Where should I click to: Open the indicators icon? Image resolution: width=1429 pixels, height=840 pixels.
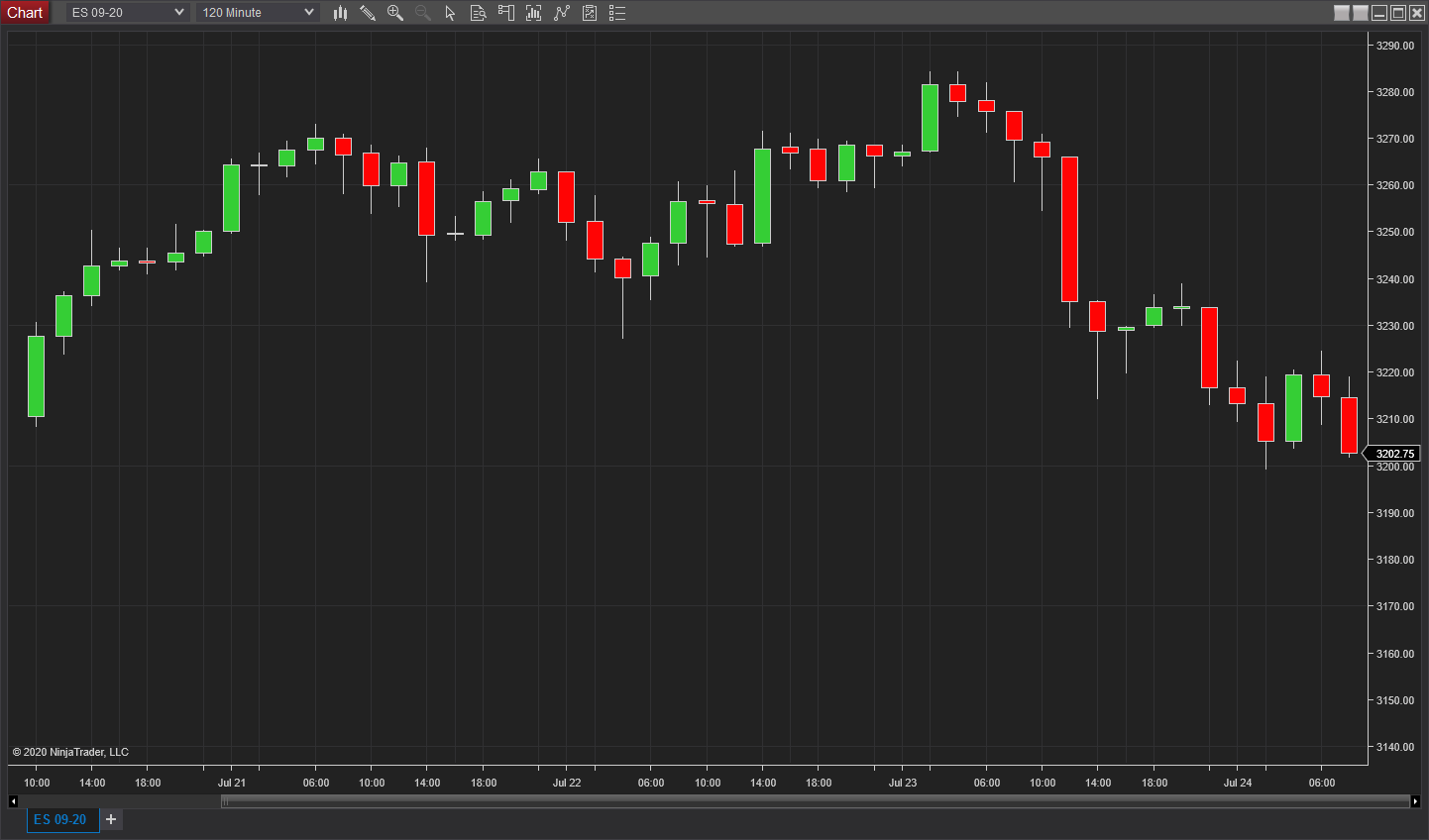click(534, 13)
